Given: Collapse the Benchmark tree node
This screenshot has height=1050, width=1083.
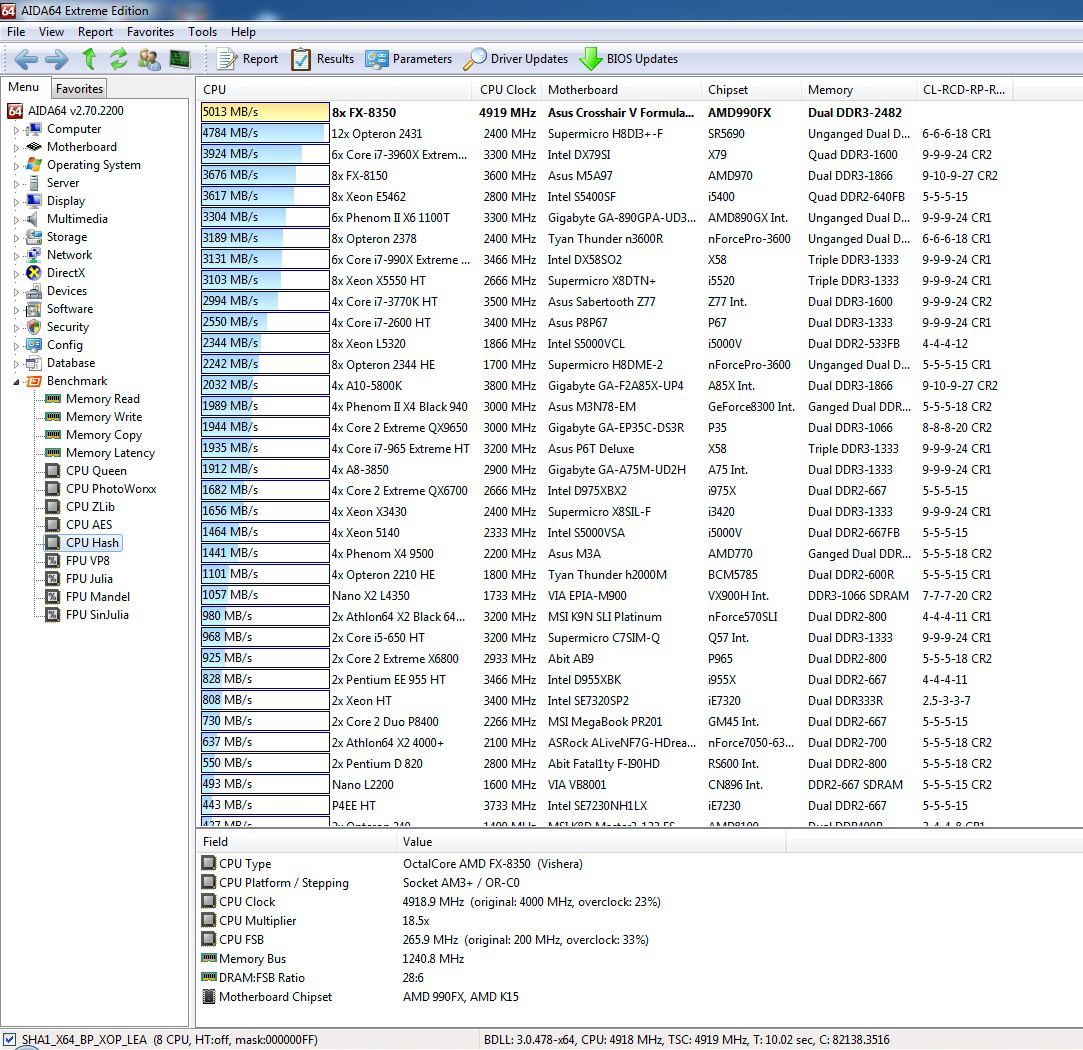Looking at the screenshot, I should point(17,381).
